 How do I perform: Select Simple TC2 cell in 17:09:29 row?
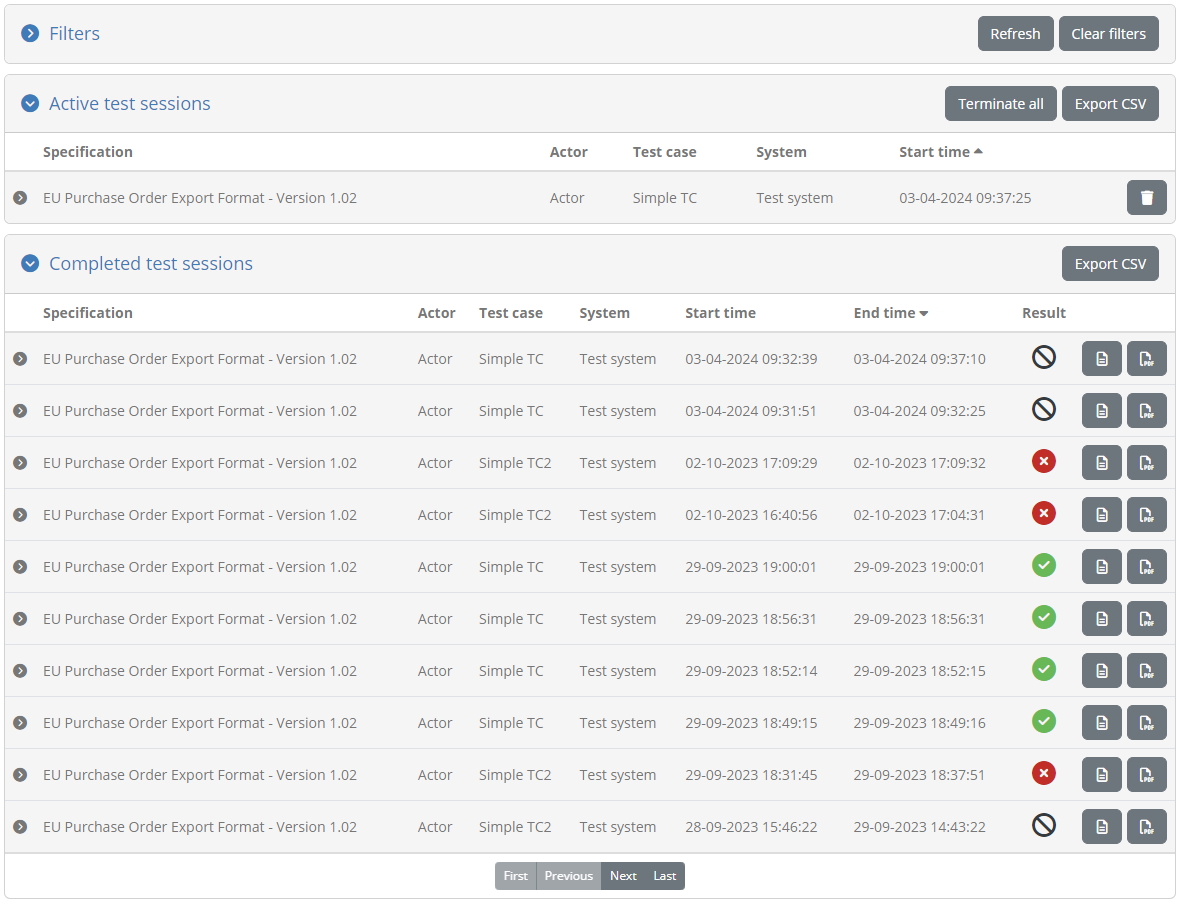click(515, 464)
